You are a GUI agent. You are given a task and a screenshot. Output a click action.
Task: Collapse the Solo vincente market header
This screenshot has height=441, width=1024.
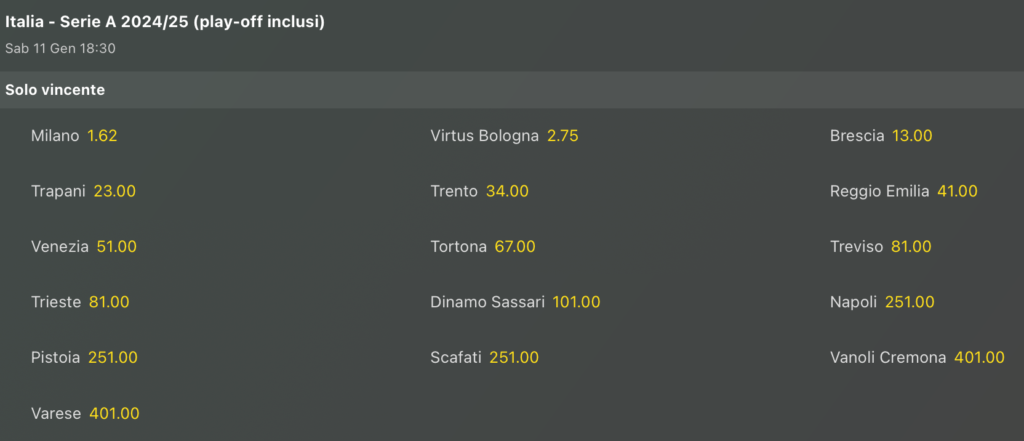click(55, 90)
